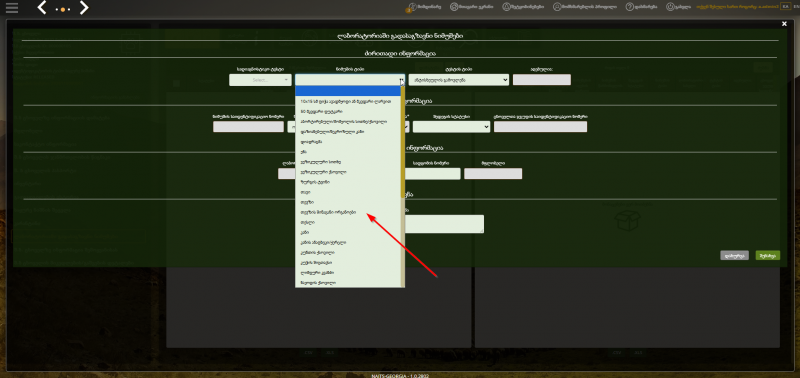Switch language to EN
The height and width of the screenshot is (378, 800).
(x=796, y=7)
